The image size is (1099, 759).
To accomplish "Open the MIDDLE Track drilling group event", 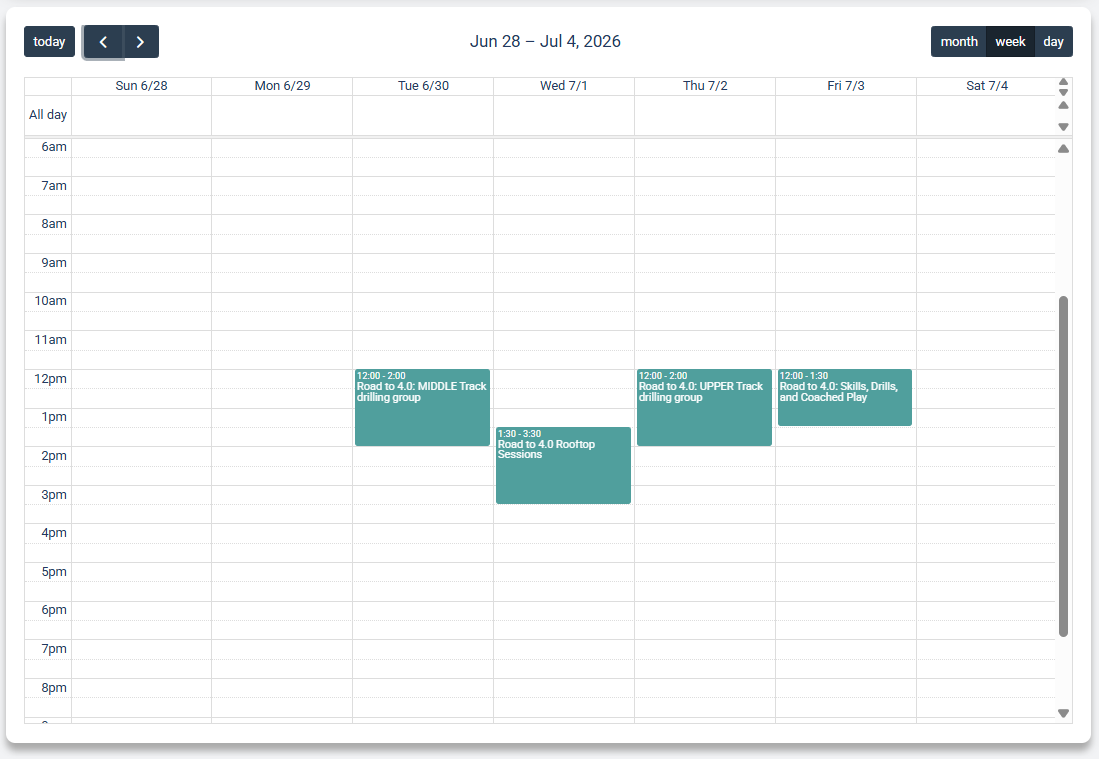I will pos(422,407).
